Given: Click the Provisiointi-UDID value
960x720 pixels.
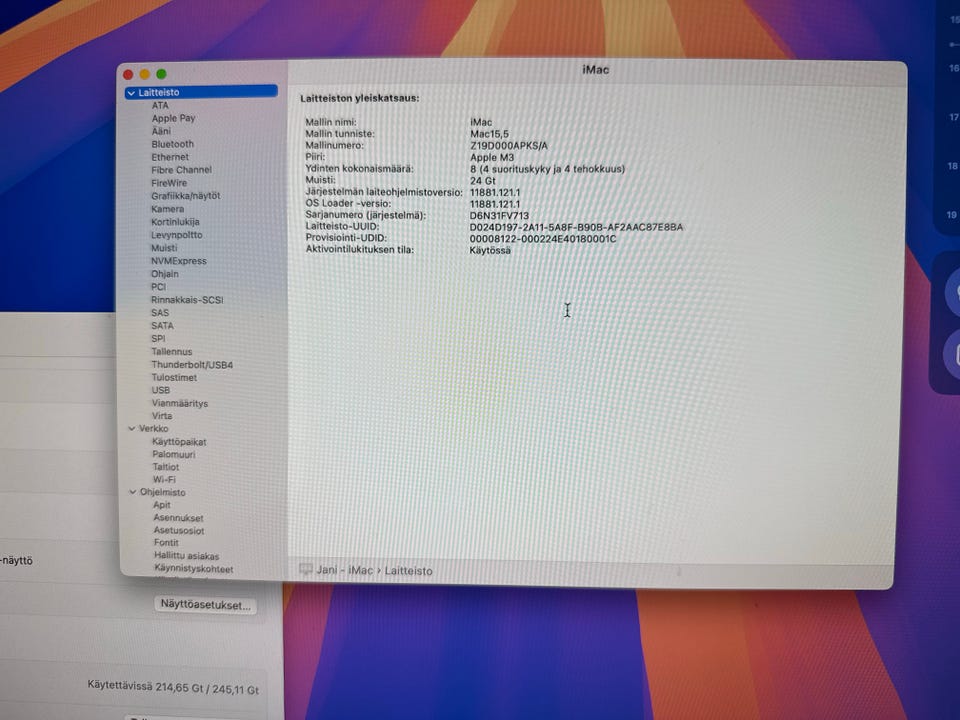Looking at the screenshot, I should 542,239.
